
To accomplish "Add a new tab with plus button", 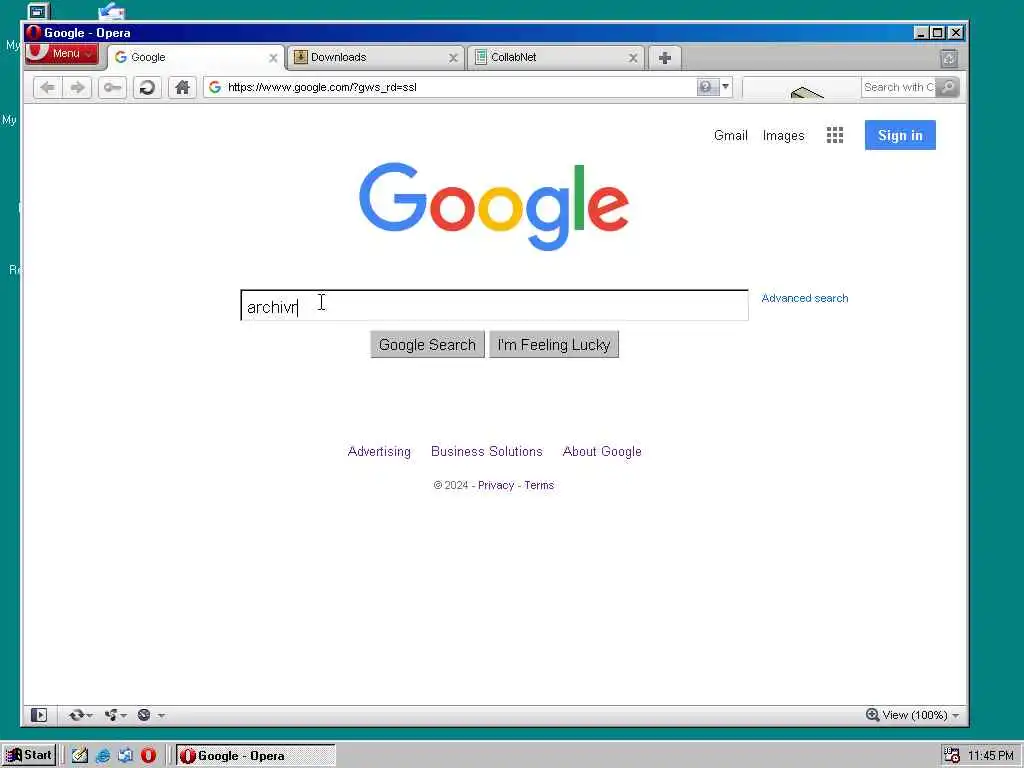I will coord(665,57).
